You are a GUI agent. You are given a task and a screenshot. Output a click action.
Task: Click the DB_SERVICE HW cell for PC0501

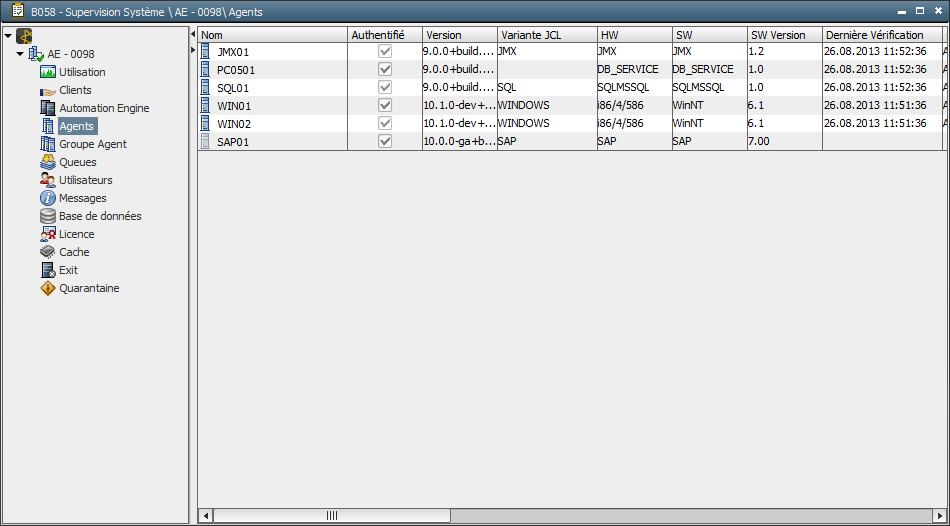click(x=634, y=70)
